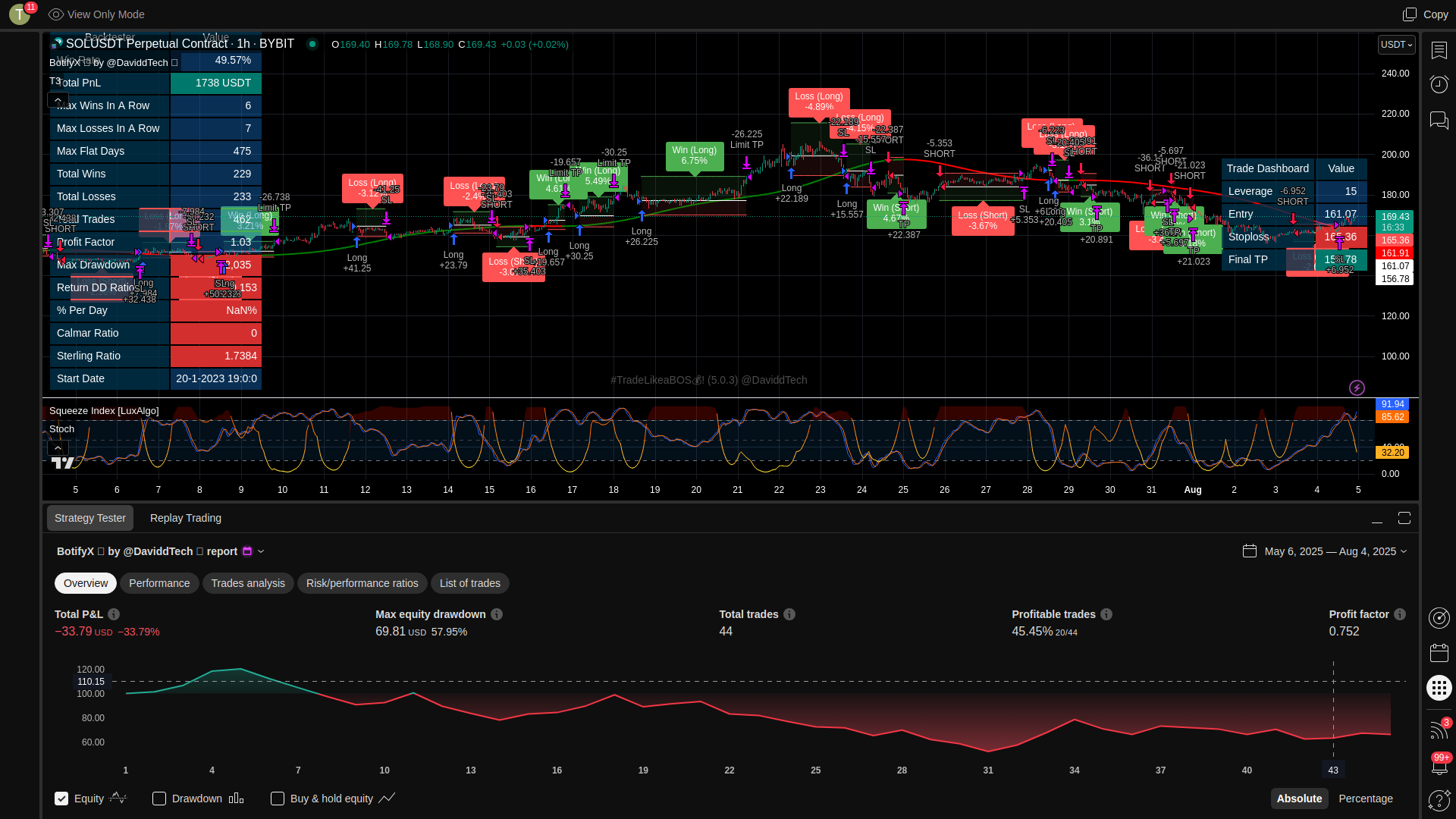Enable the Drawdown checkbox

coord(159,799)
